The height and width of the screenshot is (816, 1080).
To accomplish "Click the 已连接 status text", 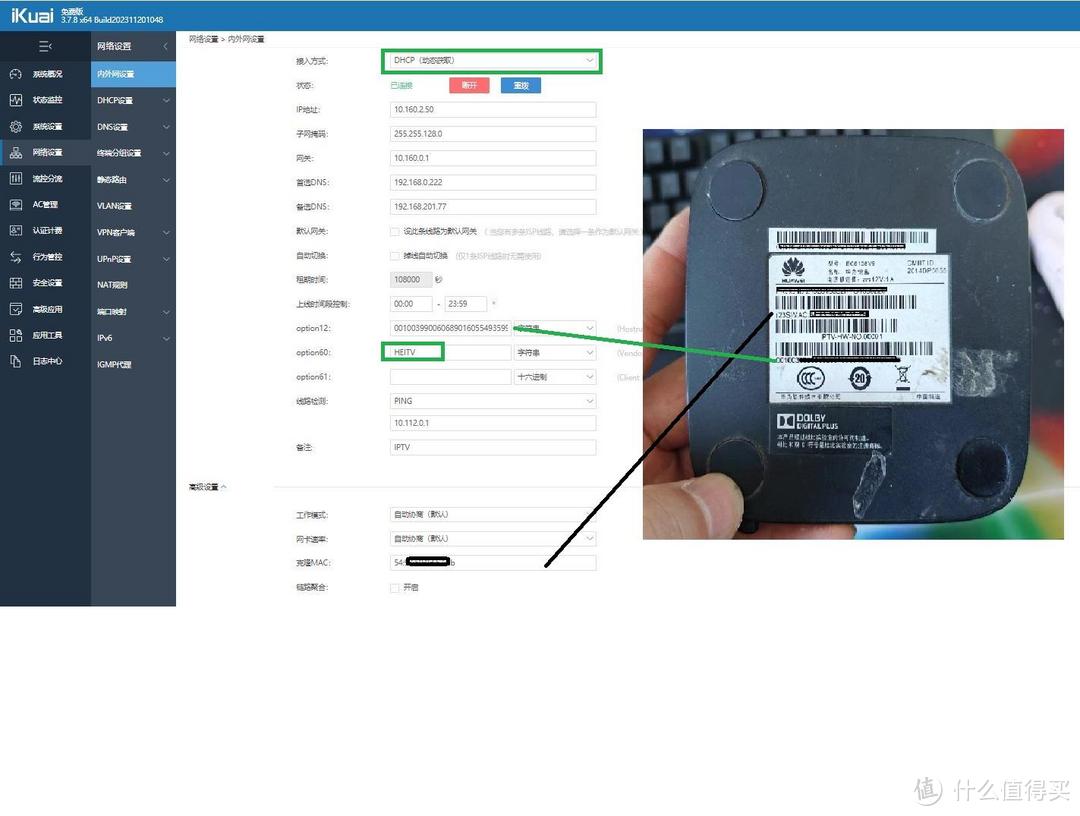I will pyautogui.click(x=401, y=85).
